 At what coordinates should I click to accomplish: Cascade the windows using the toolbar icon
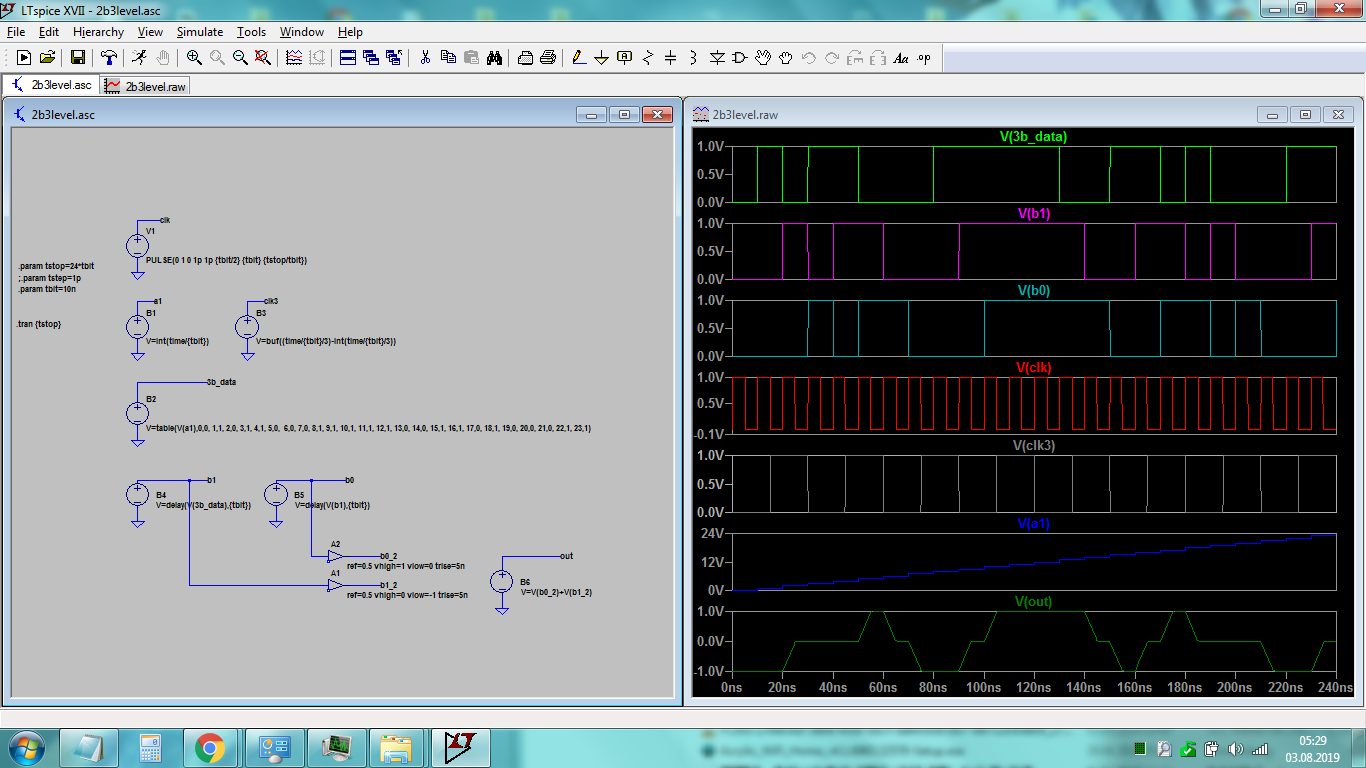pyautogui.click(x=371, y=58)
